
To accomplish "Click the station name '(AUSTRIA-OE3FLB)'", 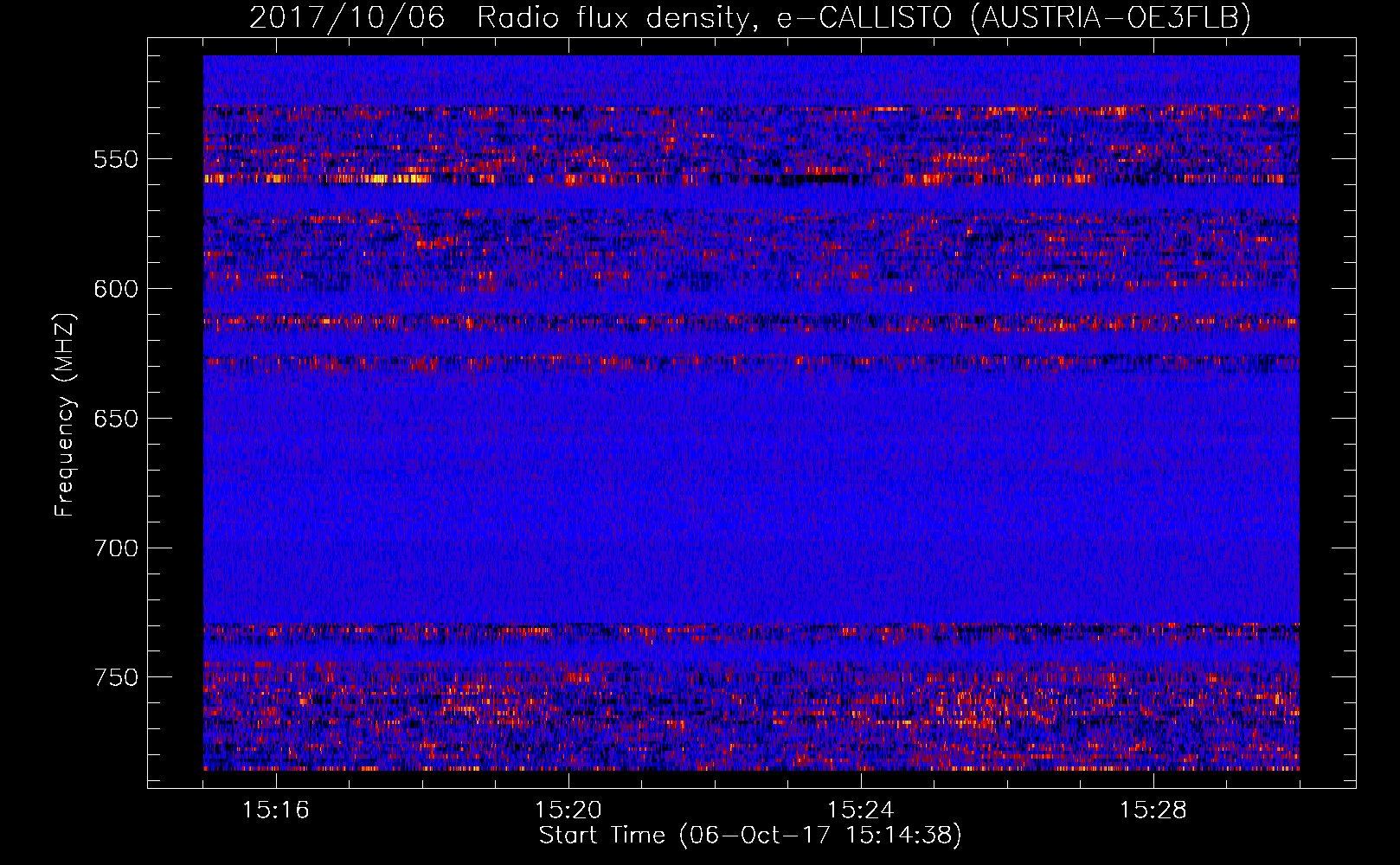I will 1111,18.
